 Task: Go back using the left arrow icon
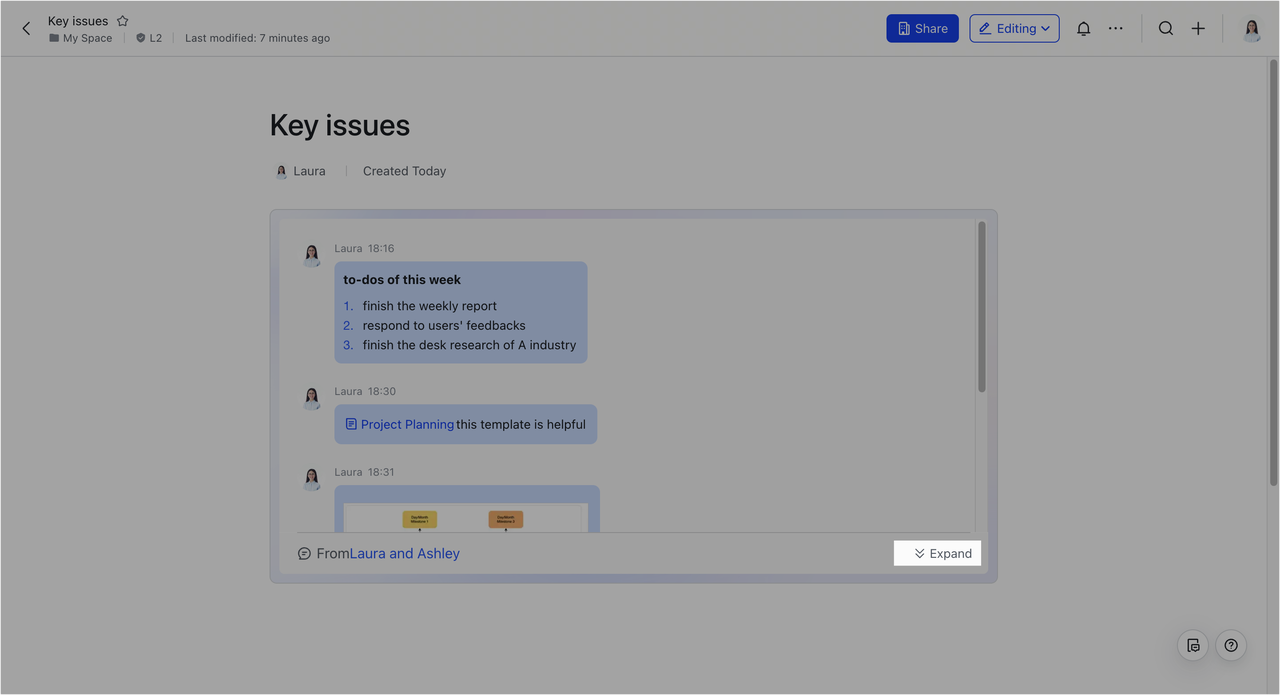coord(26,28)
